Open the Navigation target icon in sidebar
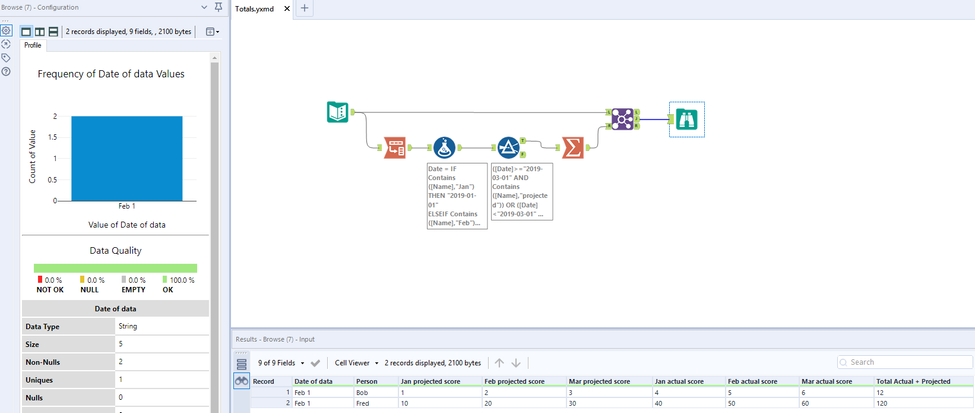This screenshot has width=975, height=413. (x=6, y=44)
